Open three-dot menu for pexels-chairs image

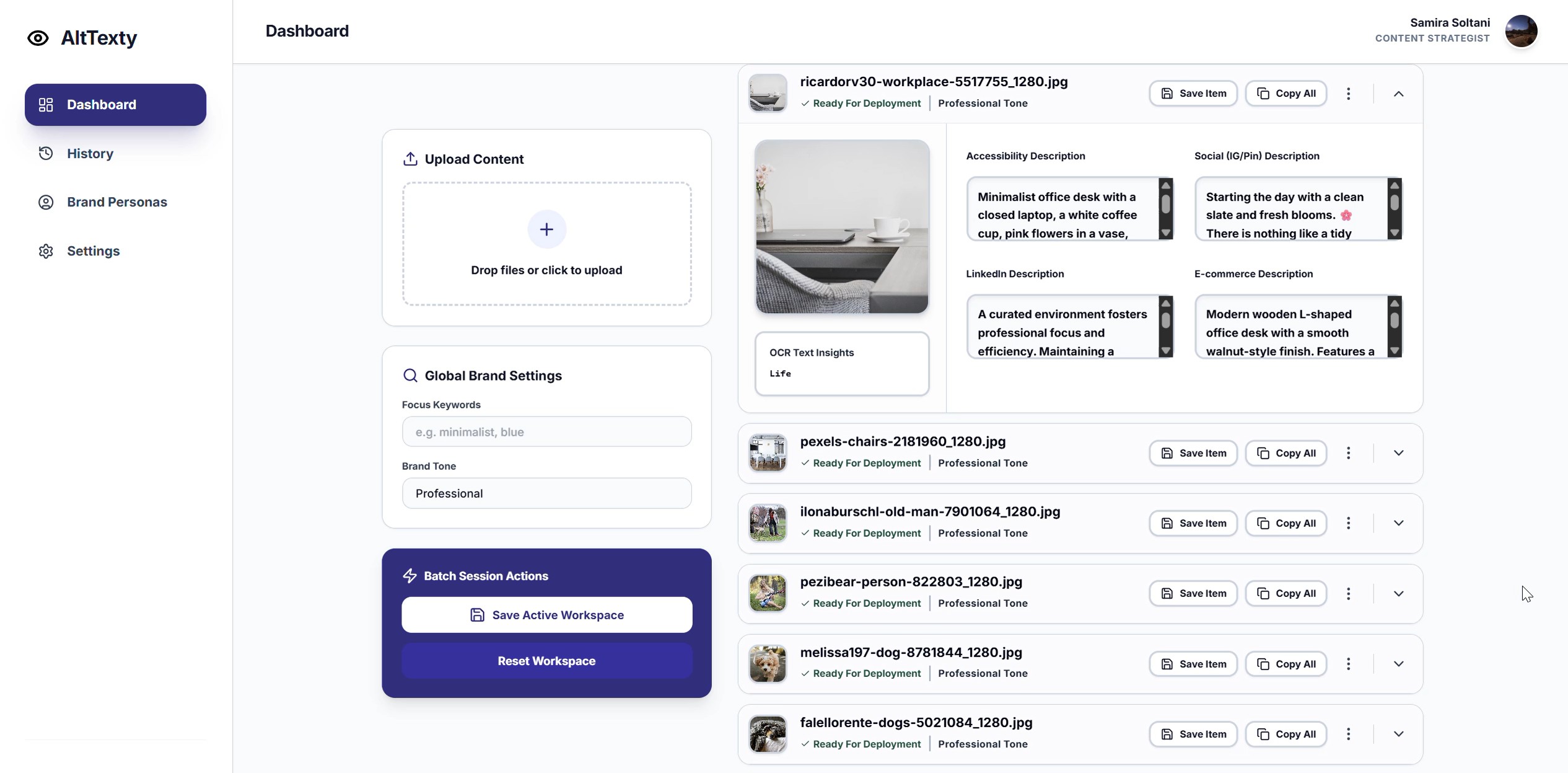click(x=1348, y=453)
